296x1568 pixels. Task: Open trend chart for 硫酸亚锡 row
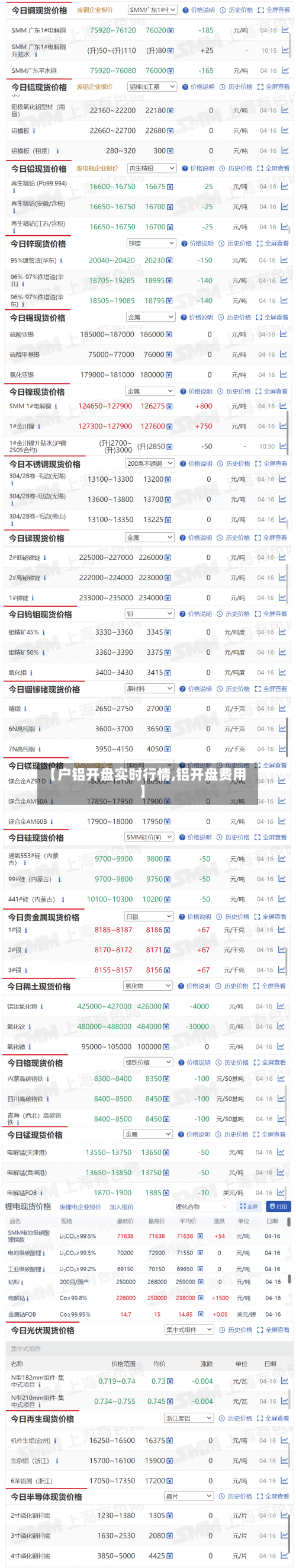[284, 334]
